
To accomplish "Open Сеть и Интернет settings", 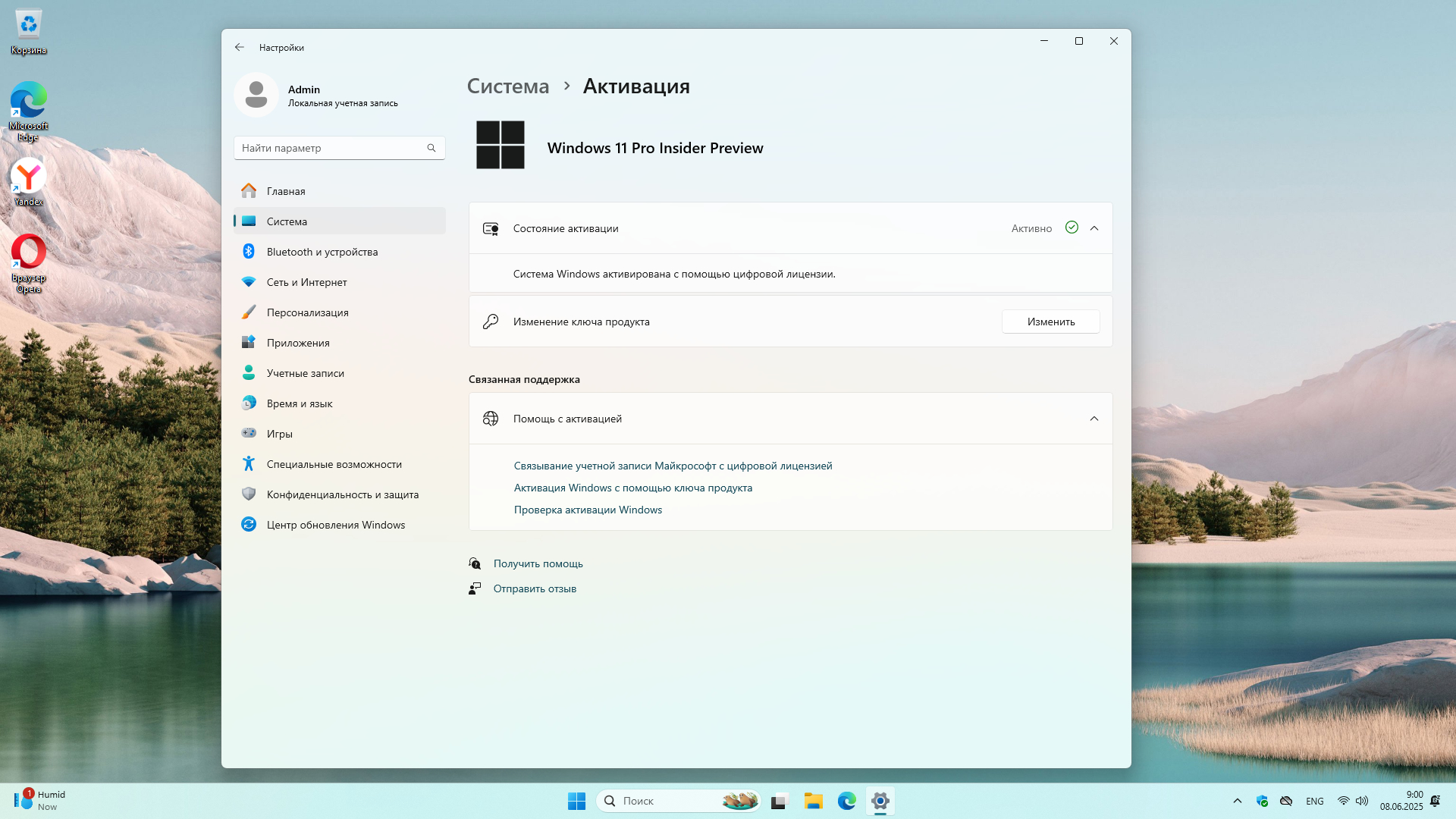I will click(x=306, y=282).
